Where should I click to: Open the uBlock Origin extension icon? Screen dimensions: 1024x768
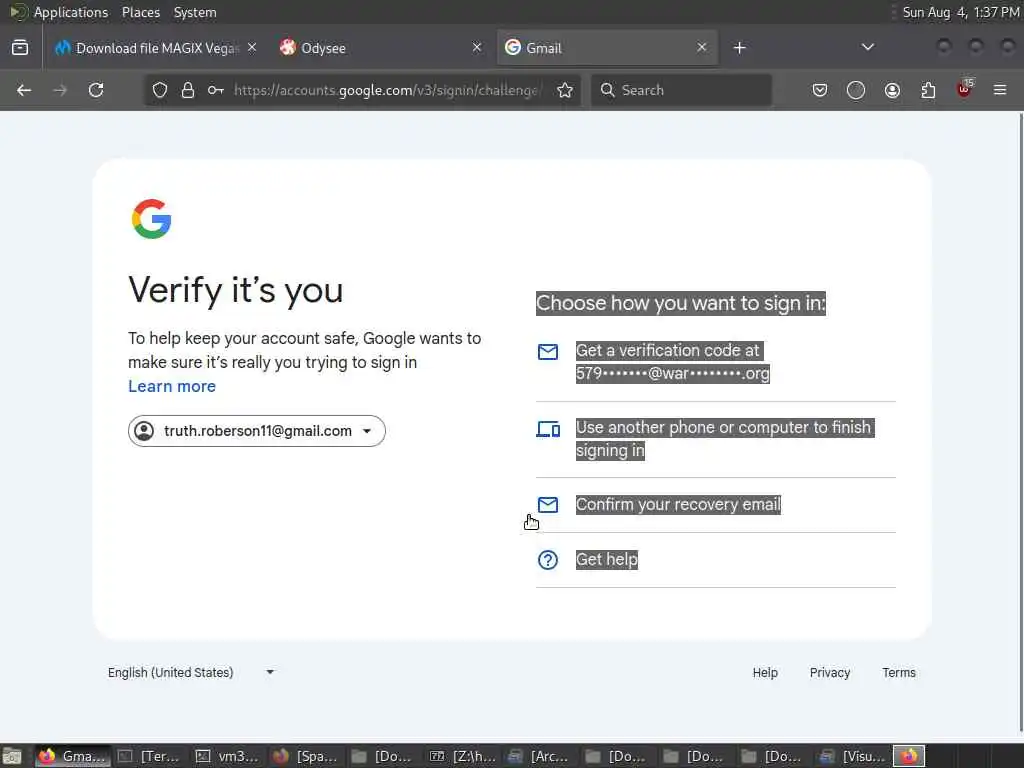coord(964,89)
